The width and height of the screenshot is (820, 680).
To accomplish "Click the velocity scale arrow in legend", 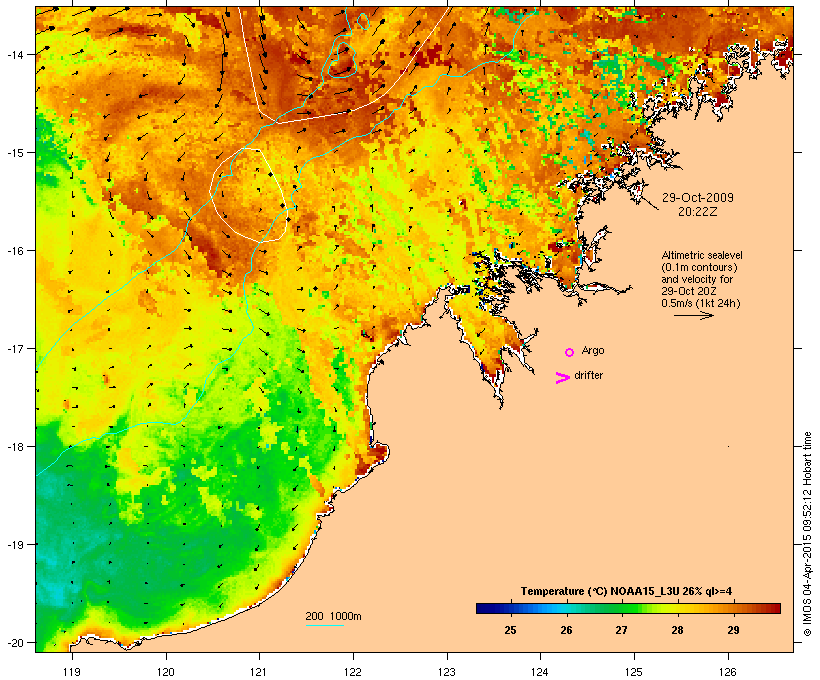I will (693, 315).
